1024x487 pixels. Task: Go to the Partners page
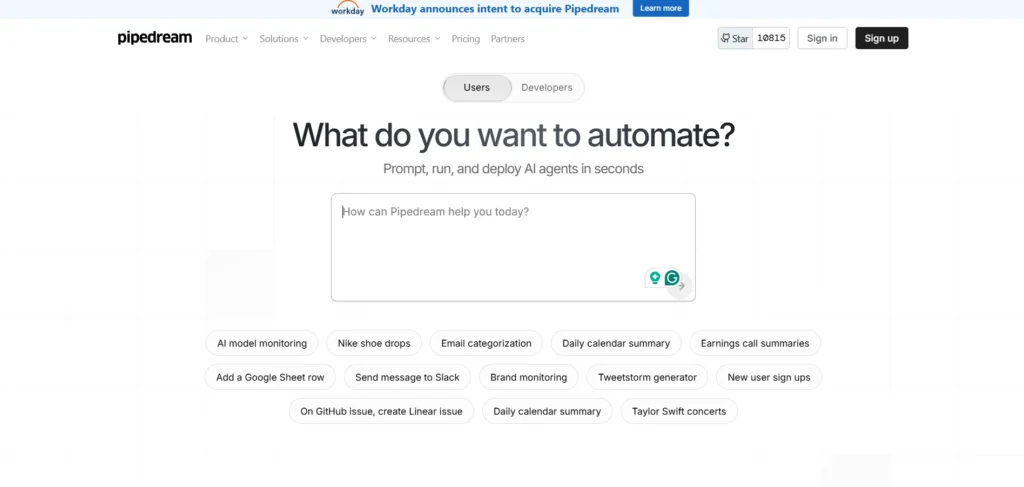pyautogui.click(x=508, y=39)
